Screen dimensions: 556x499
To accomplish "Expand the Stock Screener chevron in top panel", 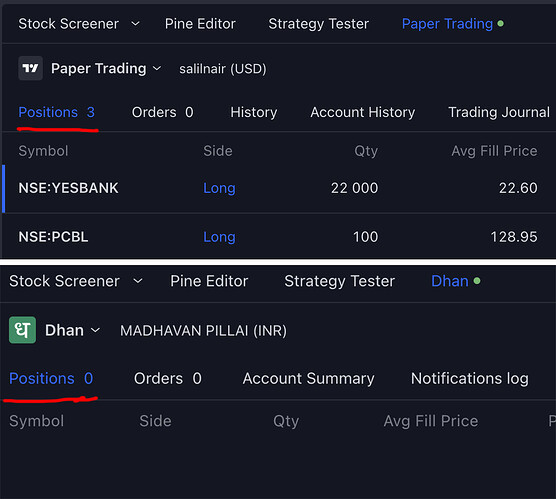I will click(x=135, y=24).
